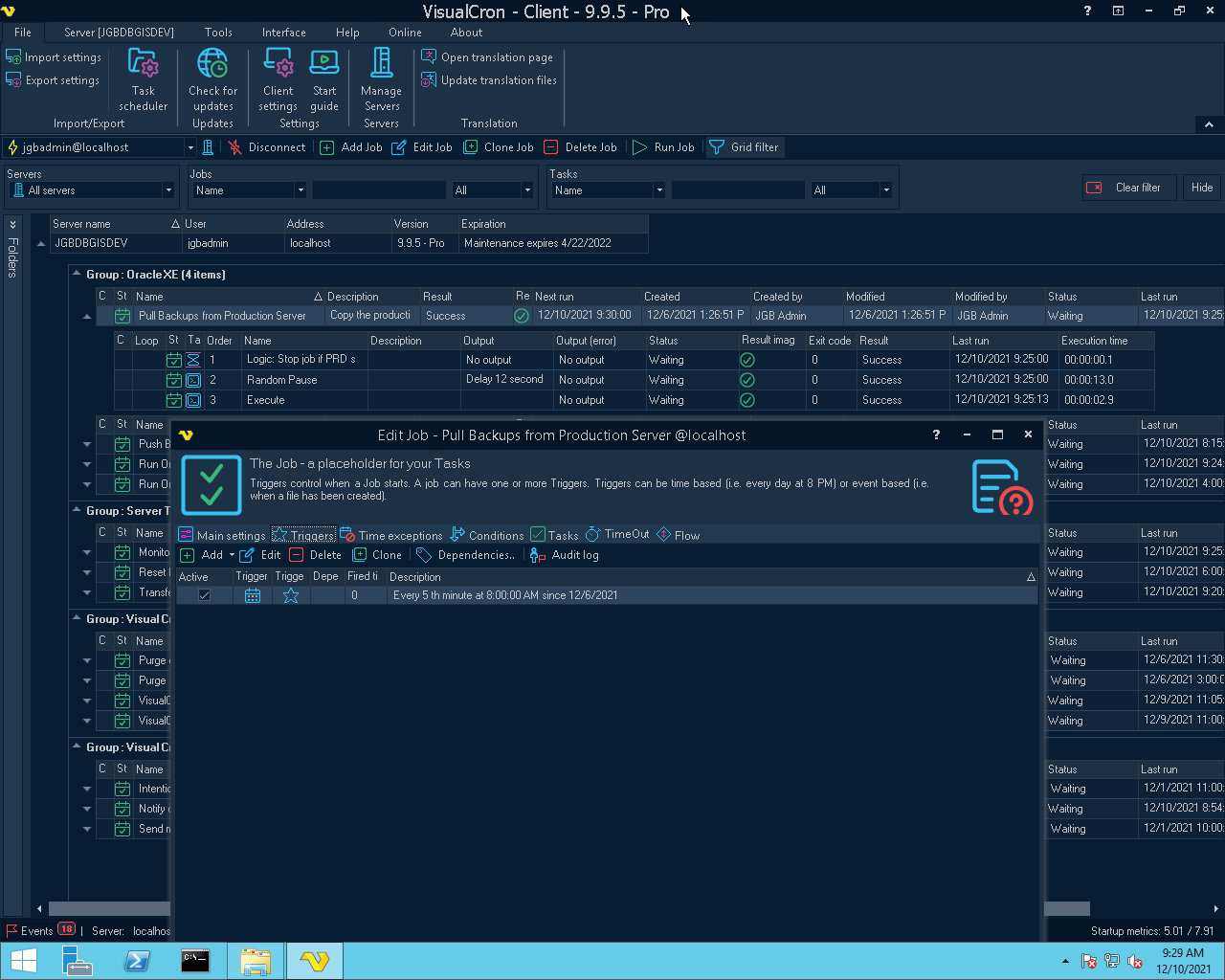The height and width of the screenshot is (980, 1225).
Task: Click Clone Job toolbar button
Action: pos(499,147)
